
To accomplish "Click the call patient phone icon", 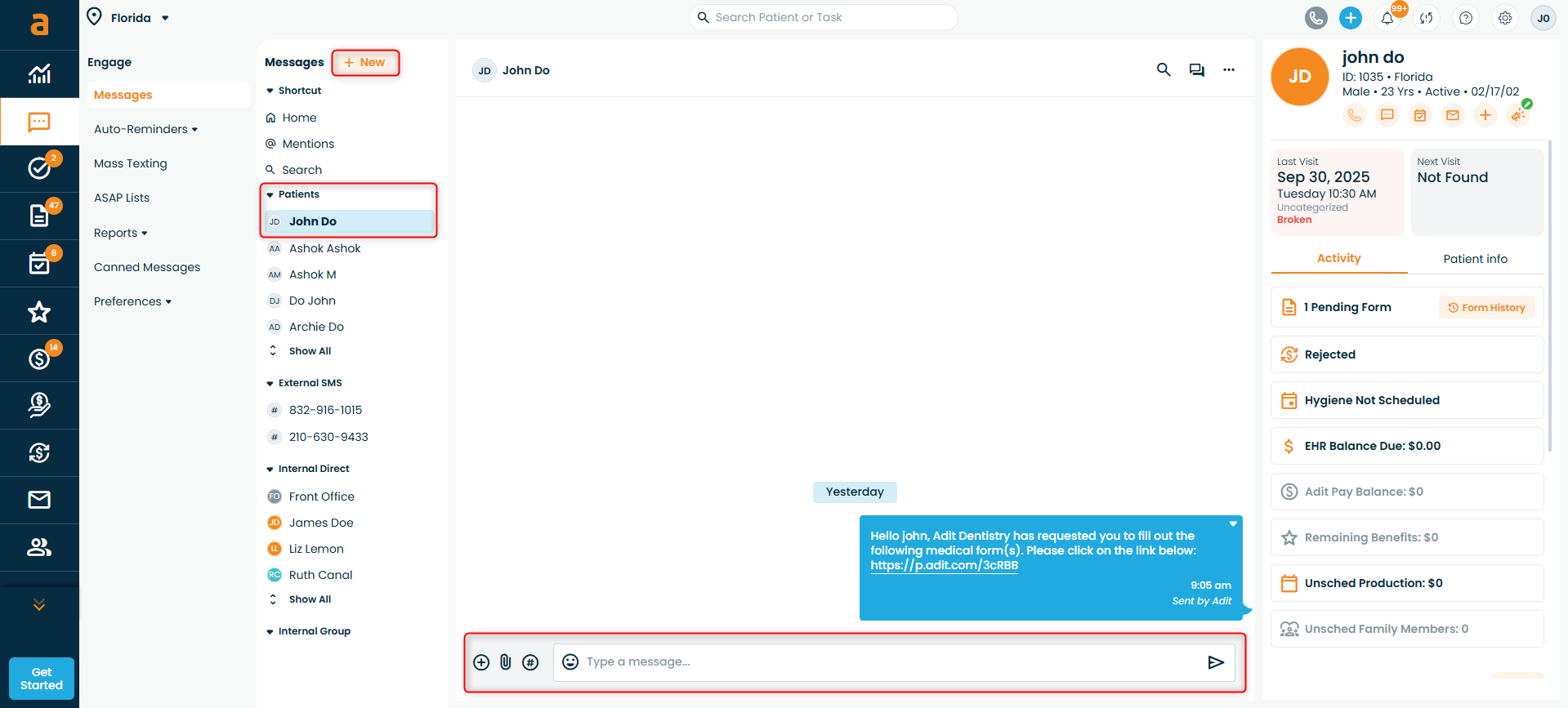I will tap(1354, 115).
